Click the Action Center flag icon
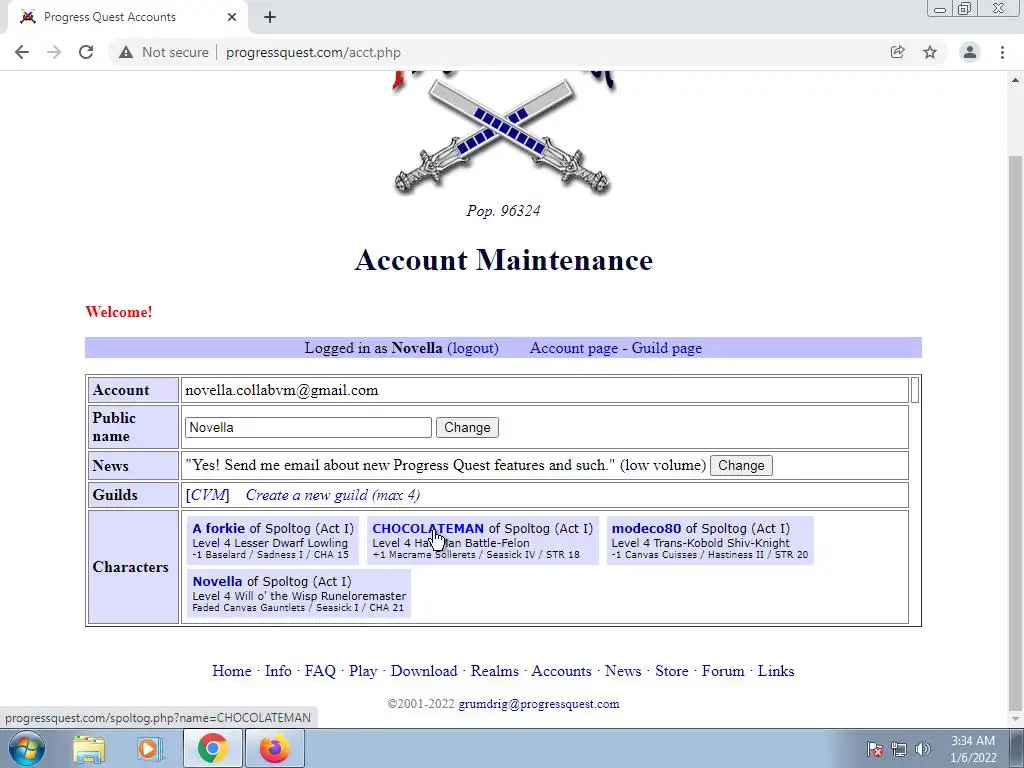 pos(875,749)
